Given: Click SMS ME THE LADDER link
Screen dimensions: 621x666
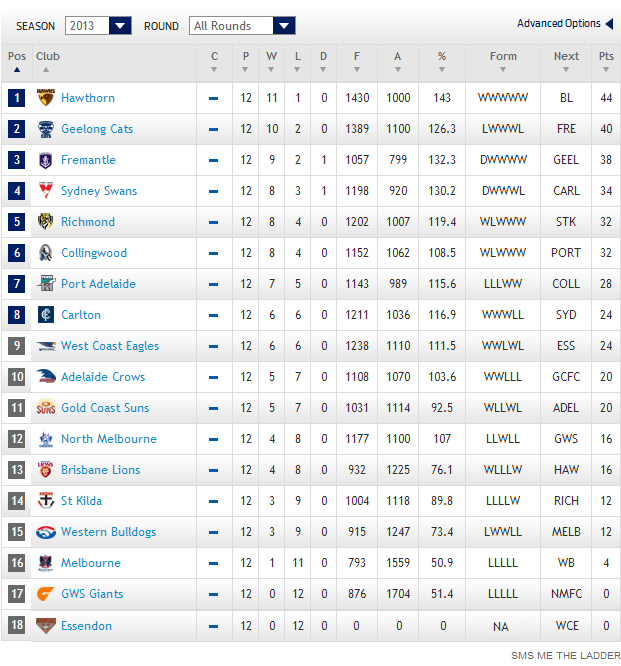Looking at the screenshot, I should coord(565,656).
